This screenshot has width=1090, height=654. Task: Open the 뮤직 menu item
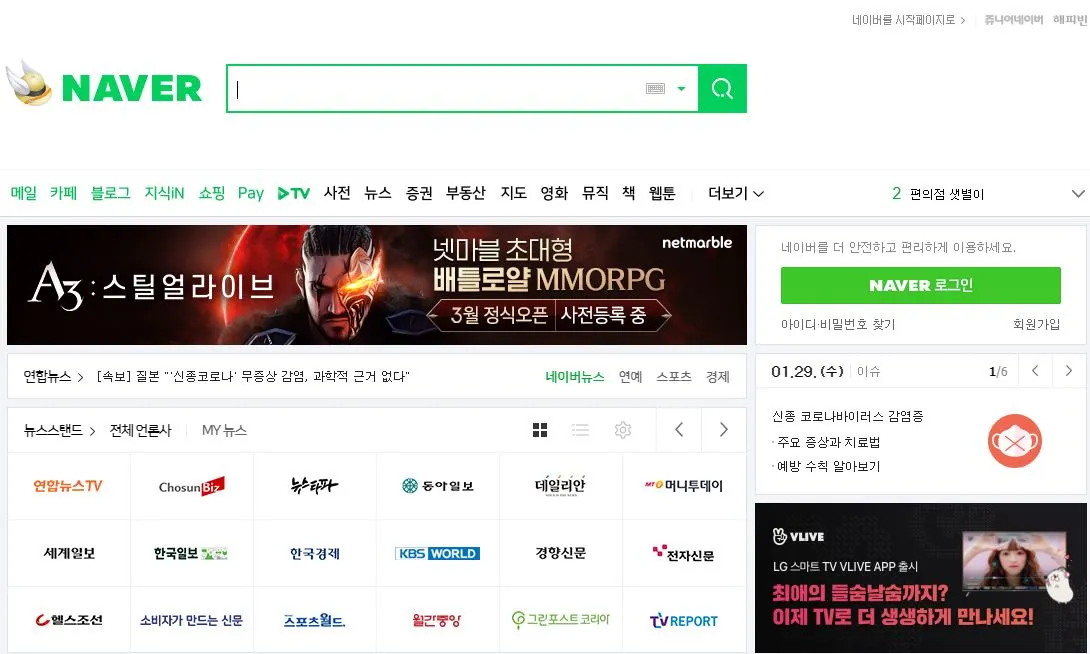click(x=595, y=193)
